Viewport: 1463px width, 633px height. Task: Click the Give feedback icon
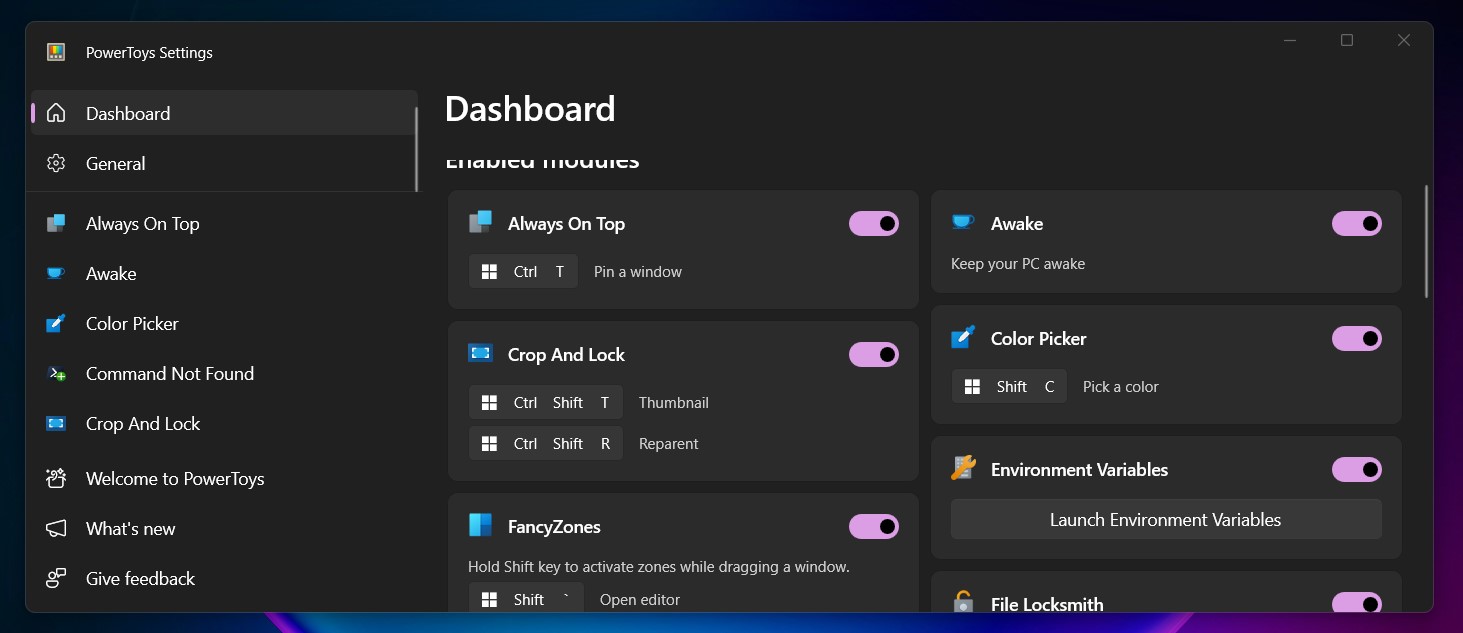[56, 578]
